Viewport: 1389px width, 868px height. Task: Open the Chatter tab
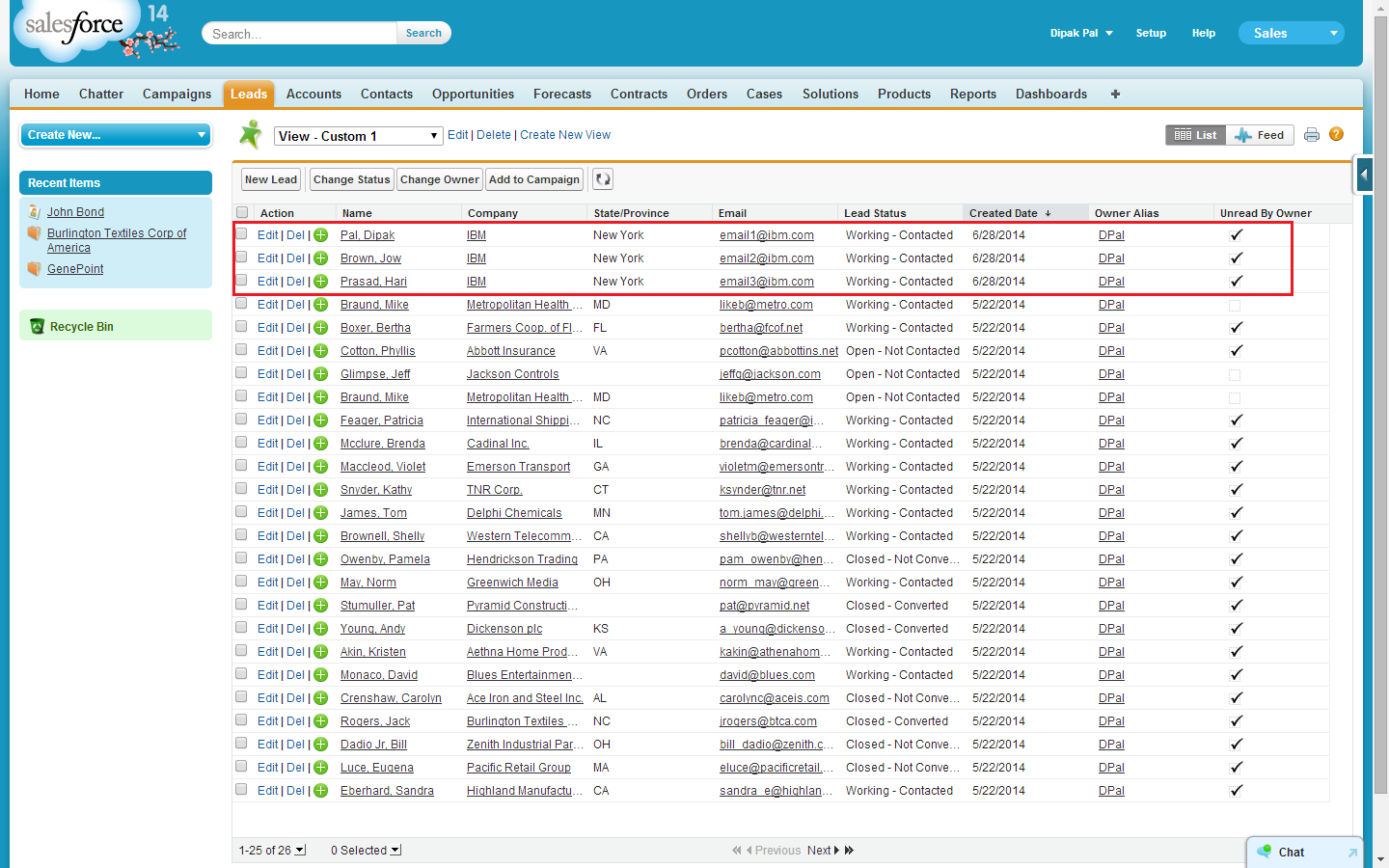click(x=101, y=94)
